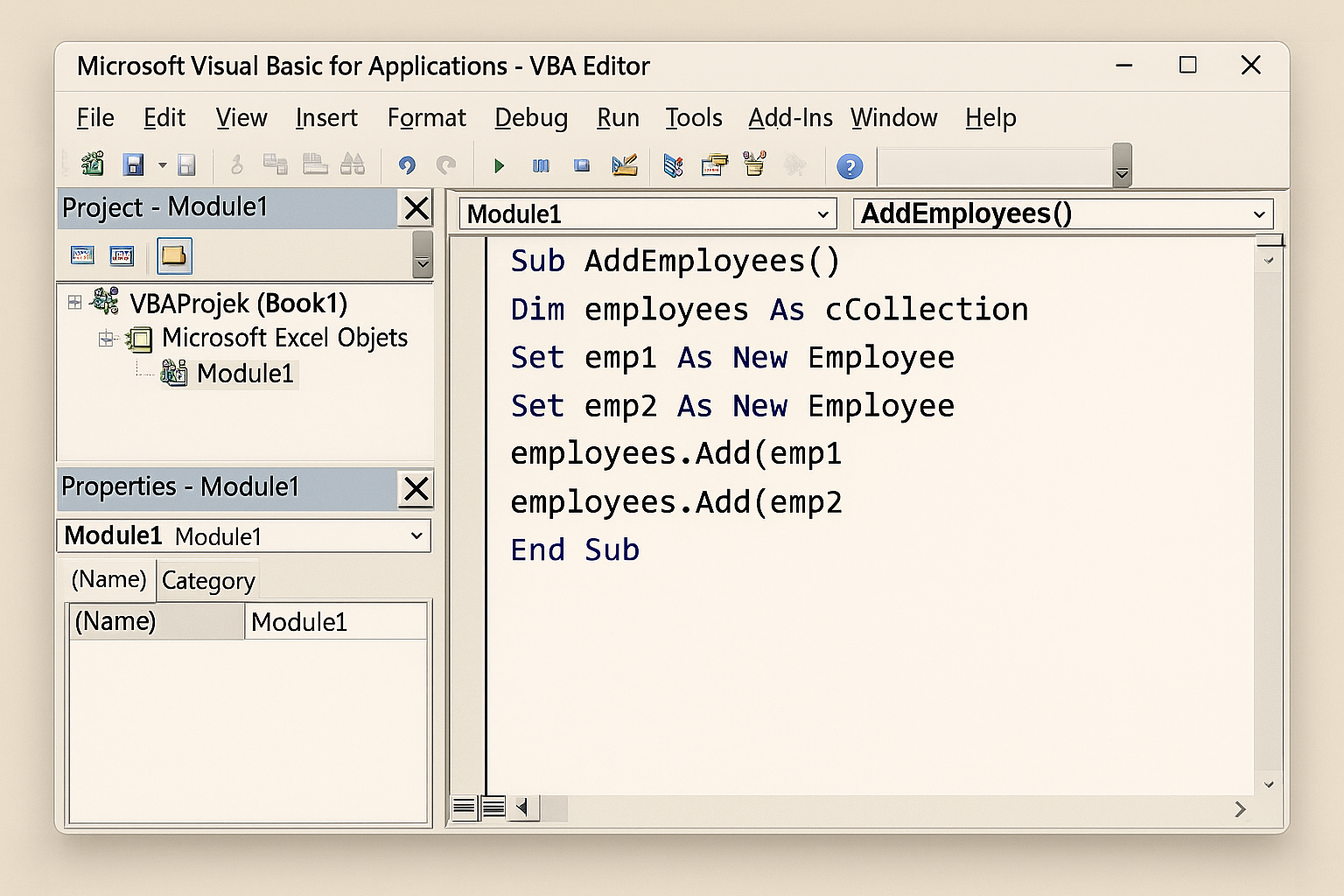The height and width of the screenshot is (896, 1344).
Task: Open the Properties Window toolbar icon
Action: click(715, 164)
